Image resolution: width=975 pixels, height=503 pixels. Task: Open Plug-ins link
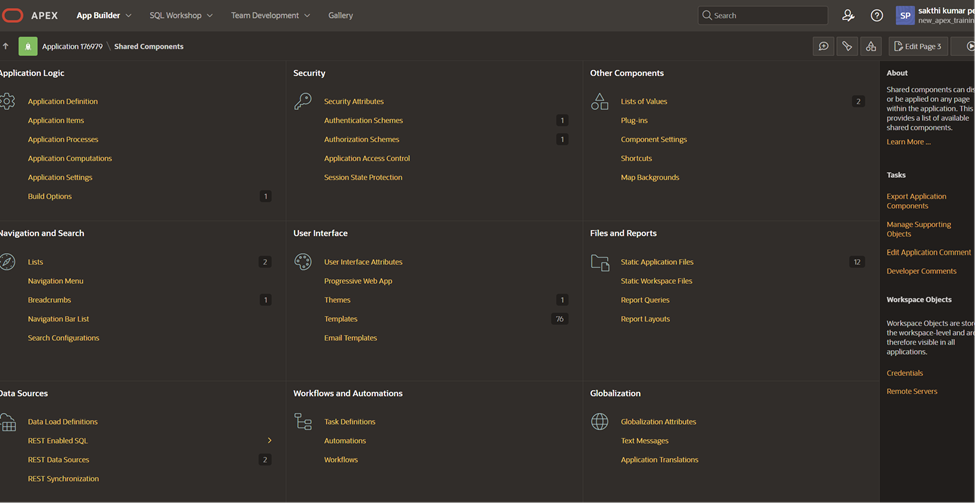pyautogui.click(x=634, y=121)
